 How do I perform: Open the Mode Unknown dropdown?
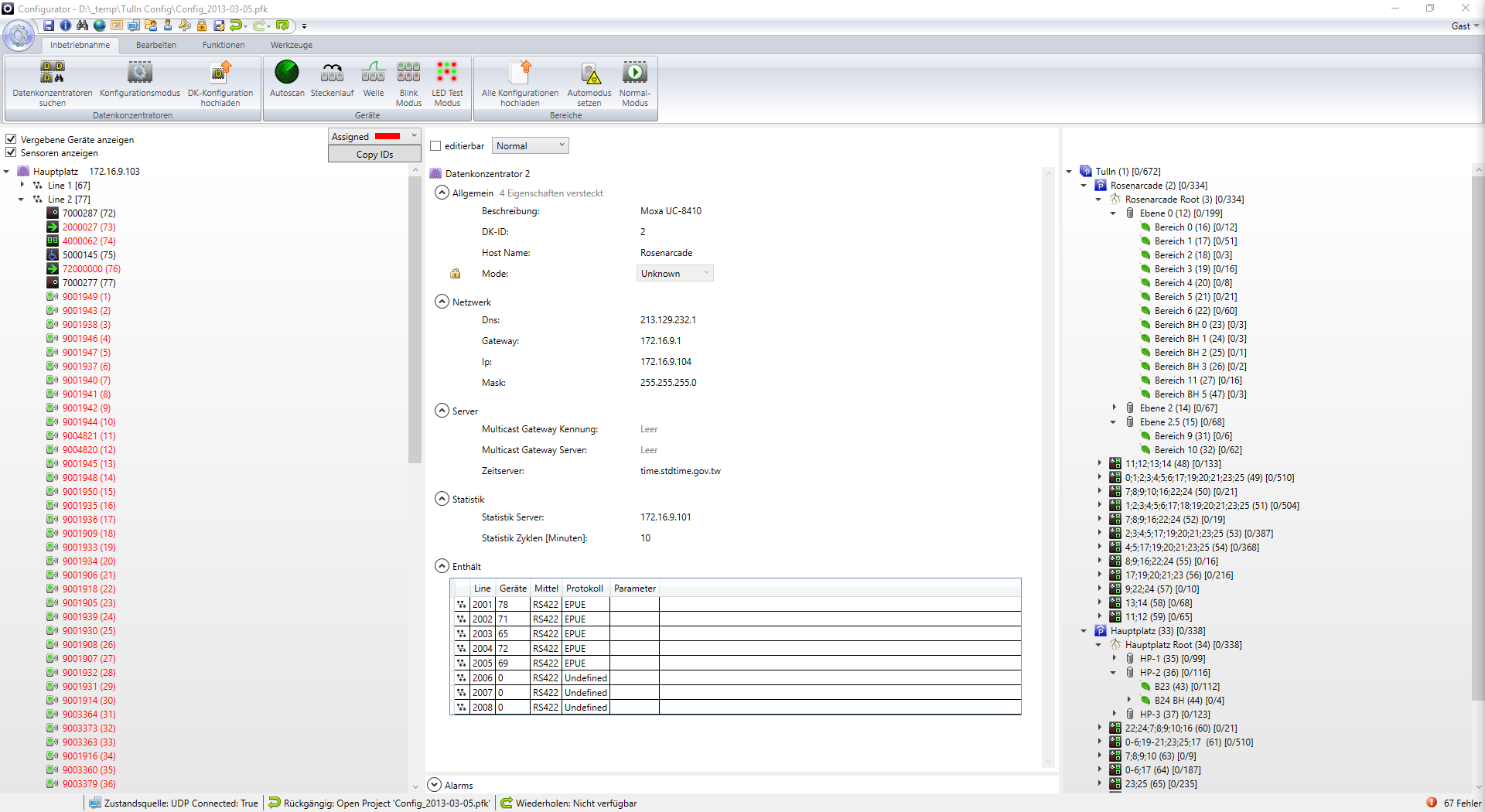point(674,273)
